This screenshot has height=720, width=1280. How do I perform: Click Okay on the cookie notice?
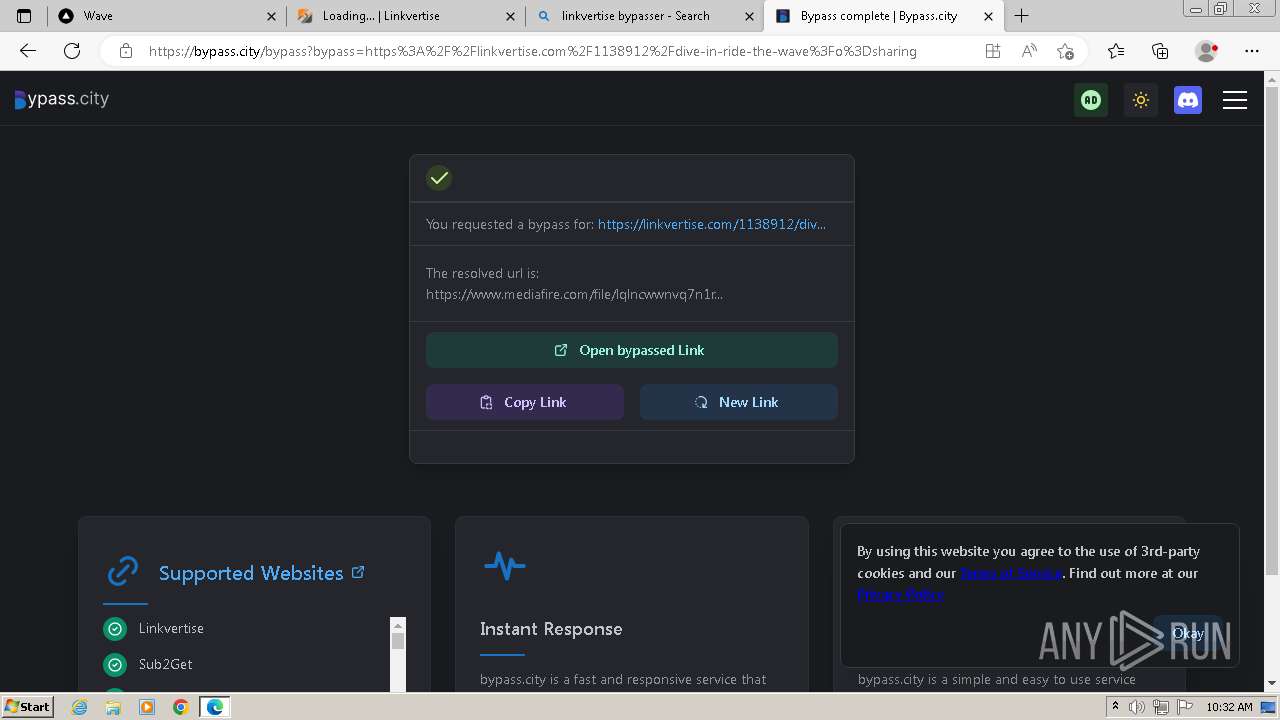click(1188, 633)
